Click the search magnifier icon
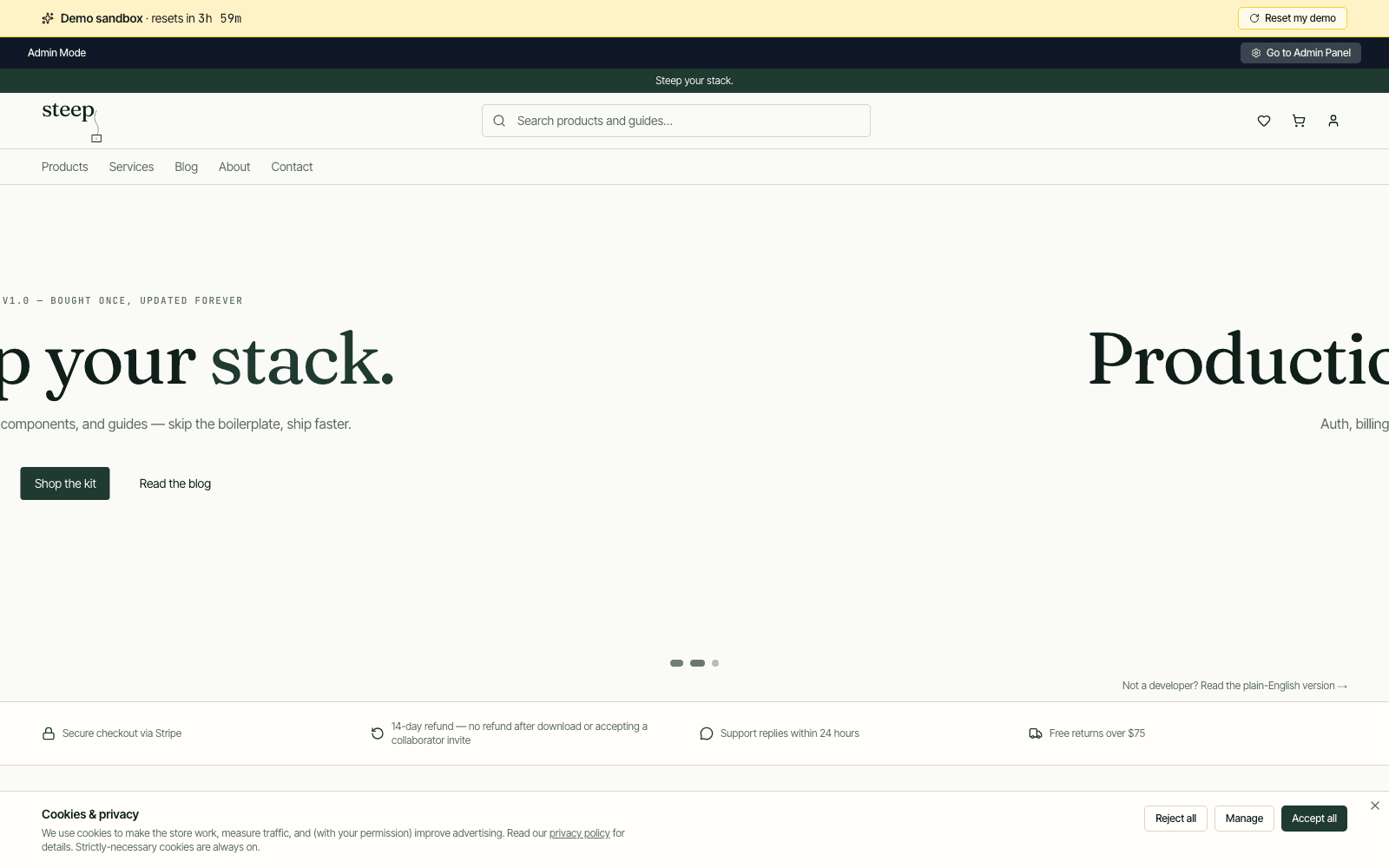 click(499, 121)
